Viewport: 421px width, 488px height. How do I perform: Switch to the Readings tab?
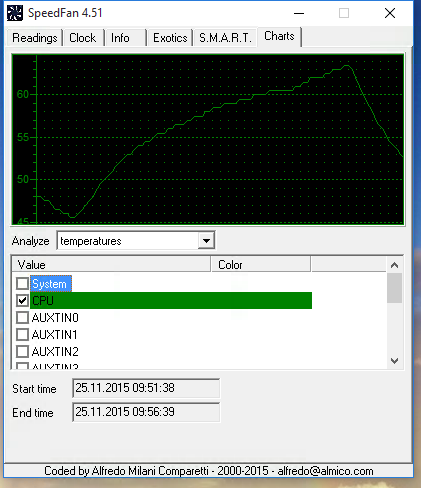[35, 38]
